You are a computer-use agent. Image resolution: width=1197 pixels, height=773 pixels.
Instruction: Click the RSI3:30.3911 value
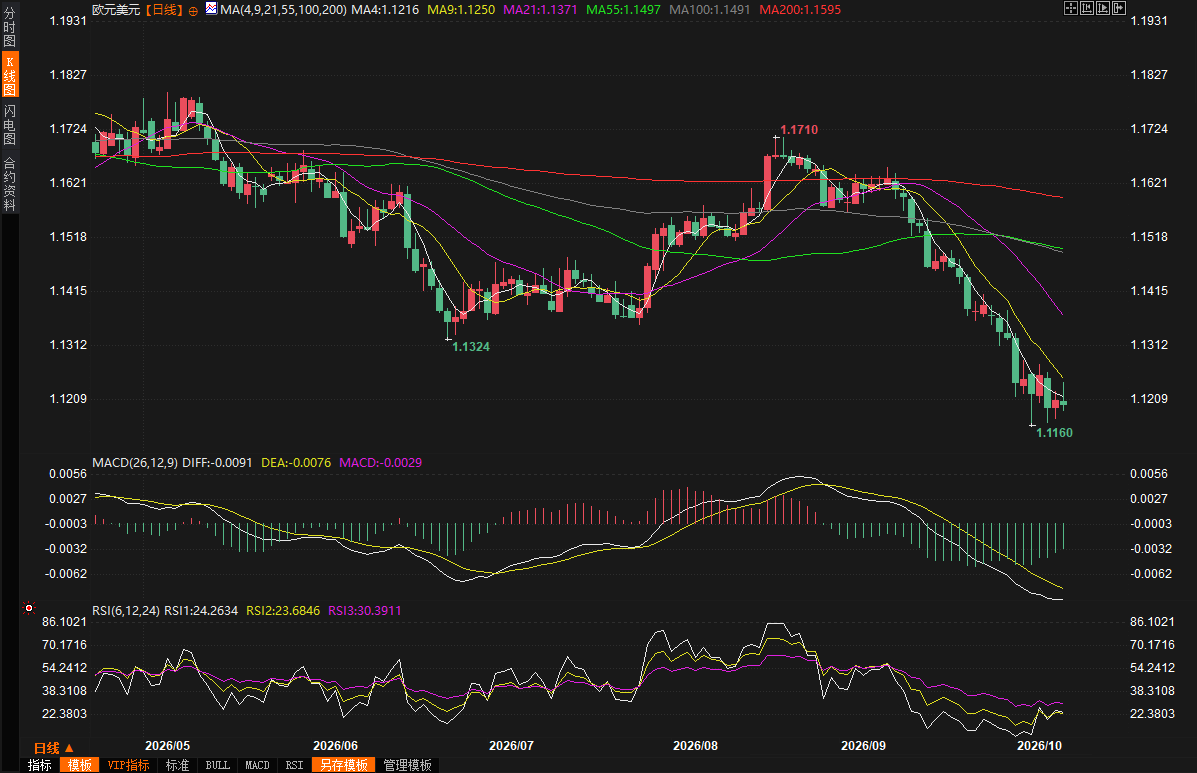click(364, 610)
